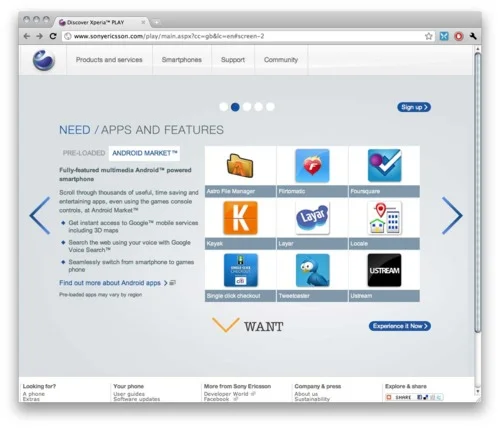
Task: Click the orange WANT down chevron
Action: 226,325
